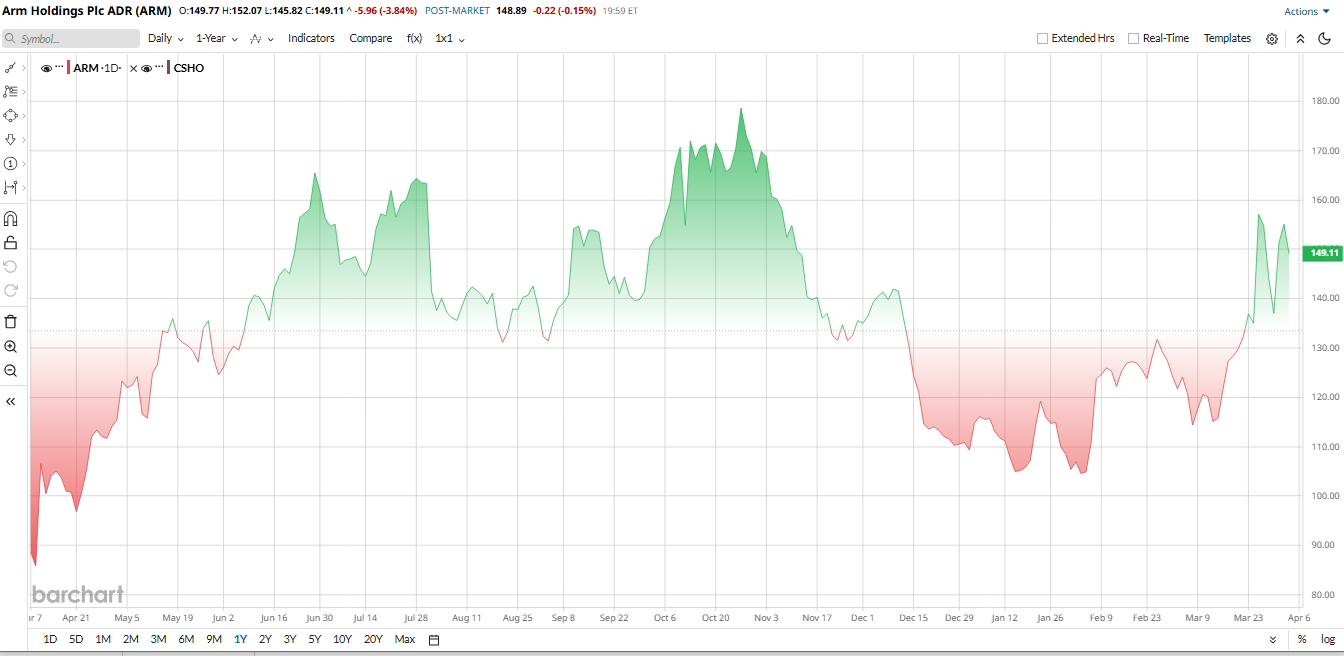Expand the trend line tool submenu arrow
The image size is (1344, 656).
[24, 68]
